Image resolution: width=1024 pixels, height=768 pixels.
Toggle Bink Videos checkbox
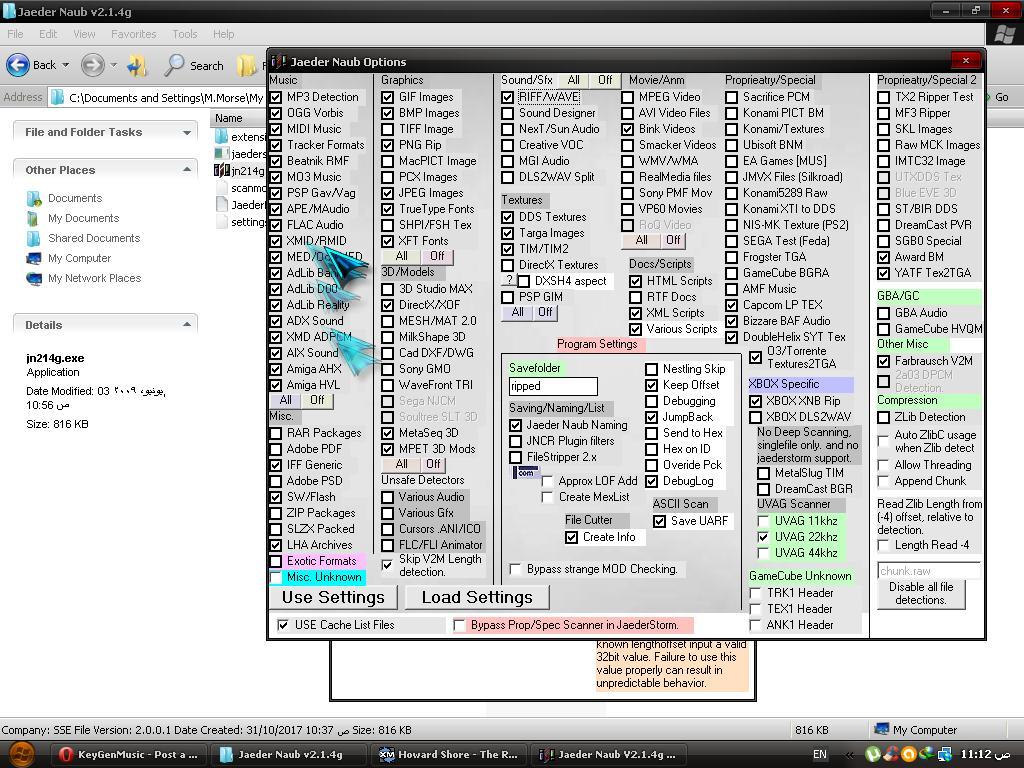pyautogui.click(x=628, y=129)
